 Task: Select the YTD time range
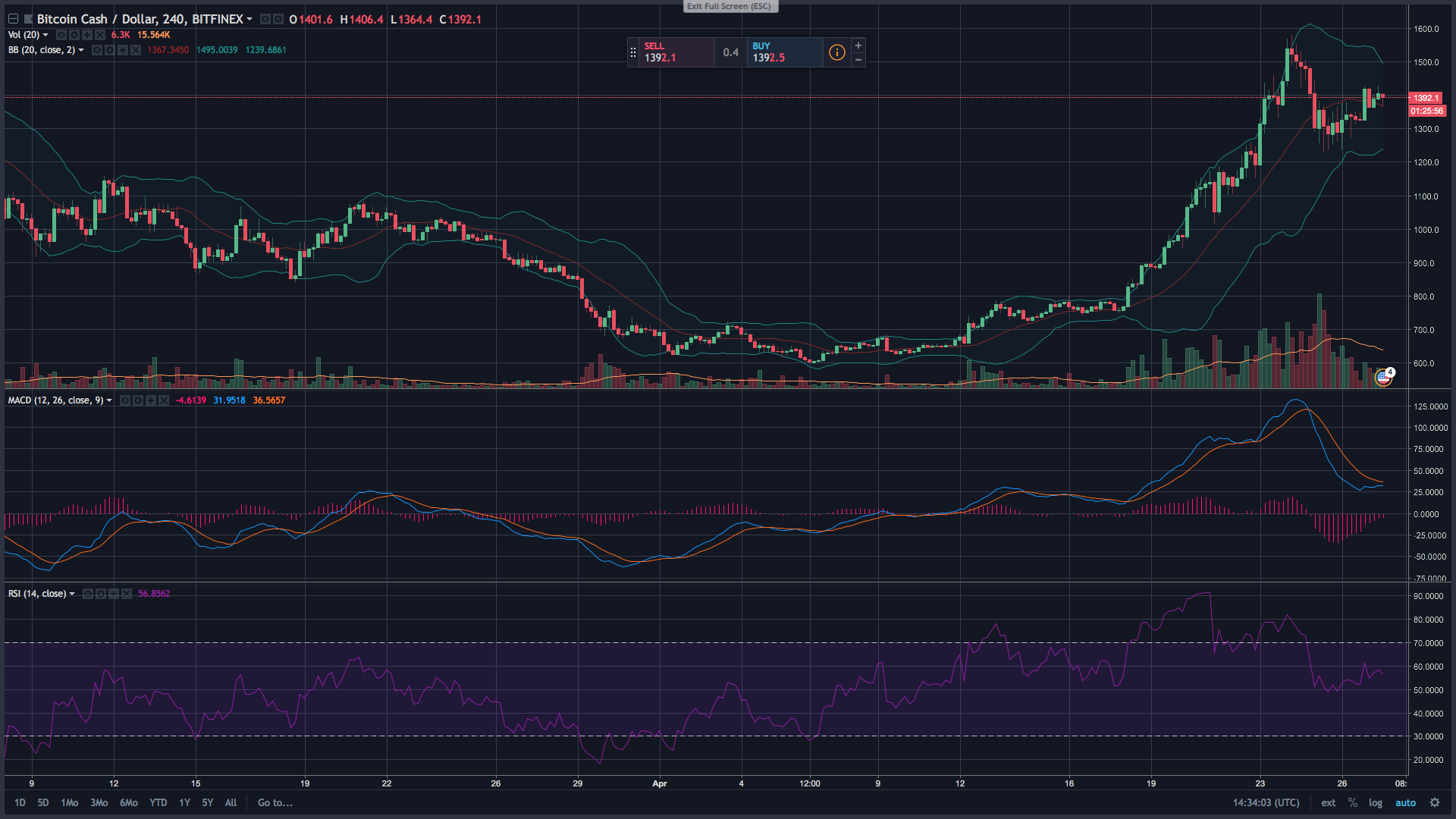pos(158,802)
